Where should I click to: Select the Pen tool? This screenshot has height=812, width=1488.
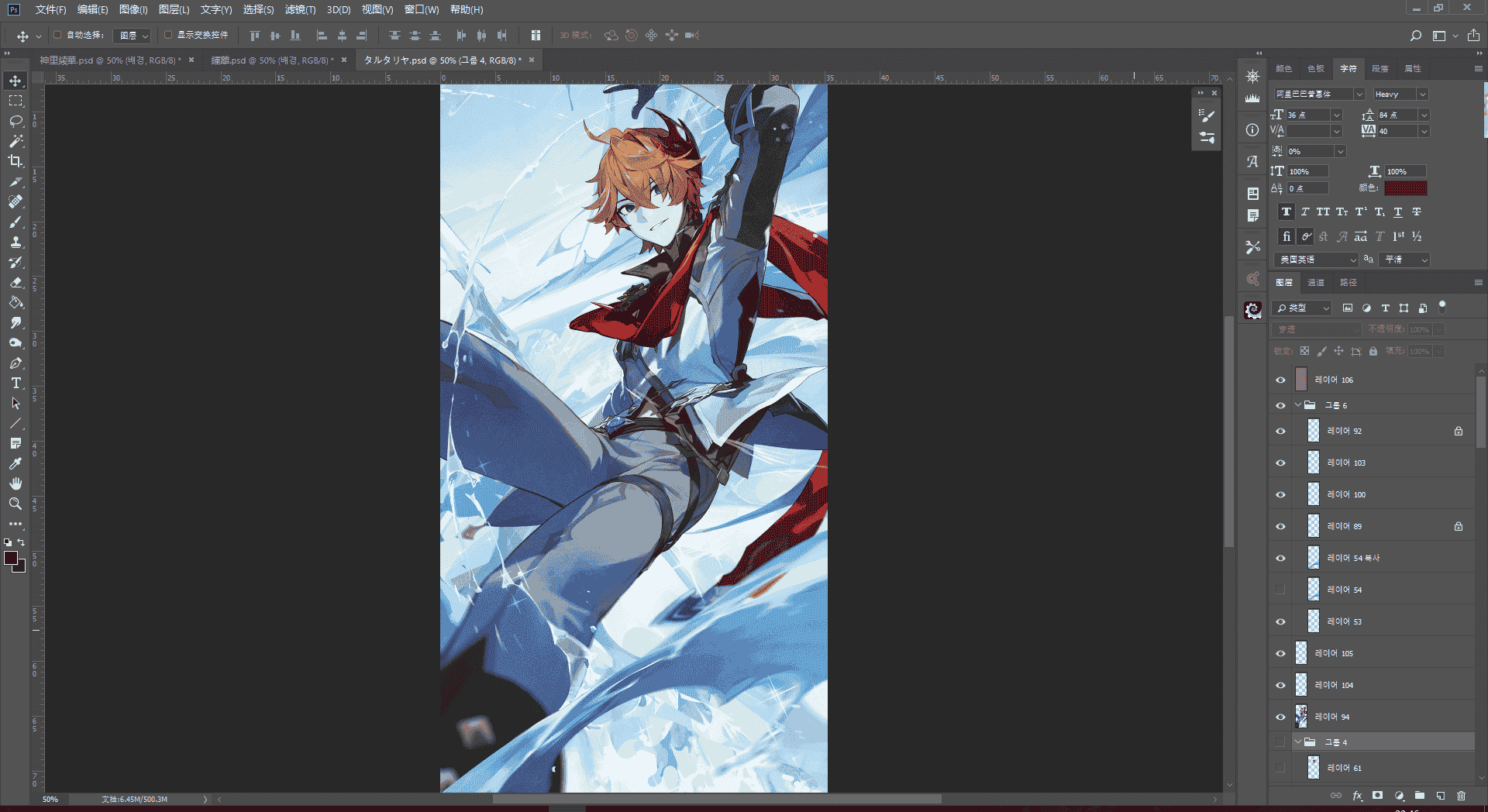pos(15,363)
